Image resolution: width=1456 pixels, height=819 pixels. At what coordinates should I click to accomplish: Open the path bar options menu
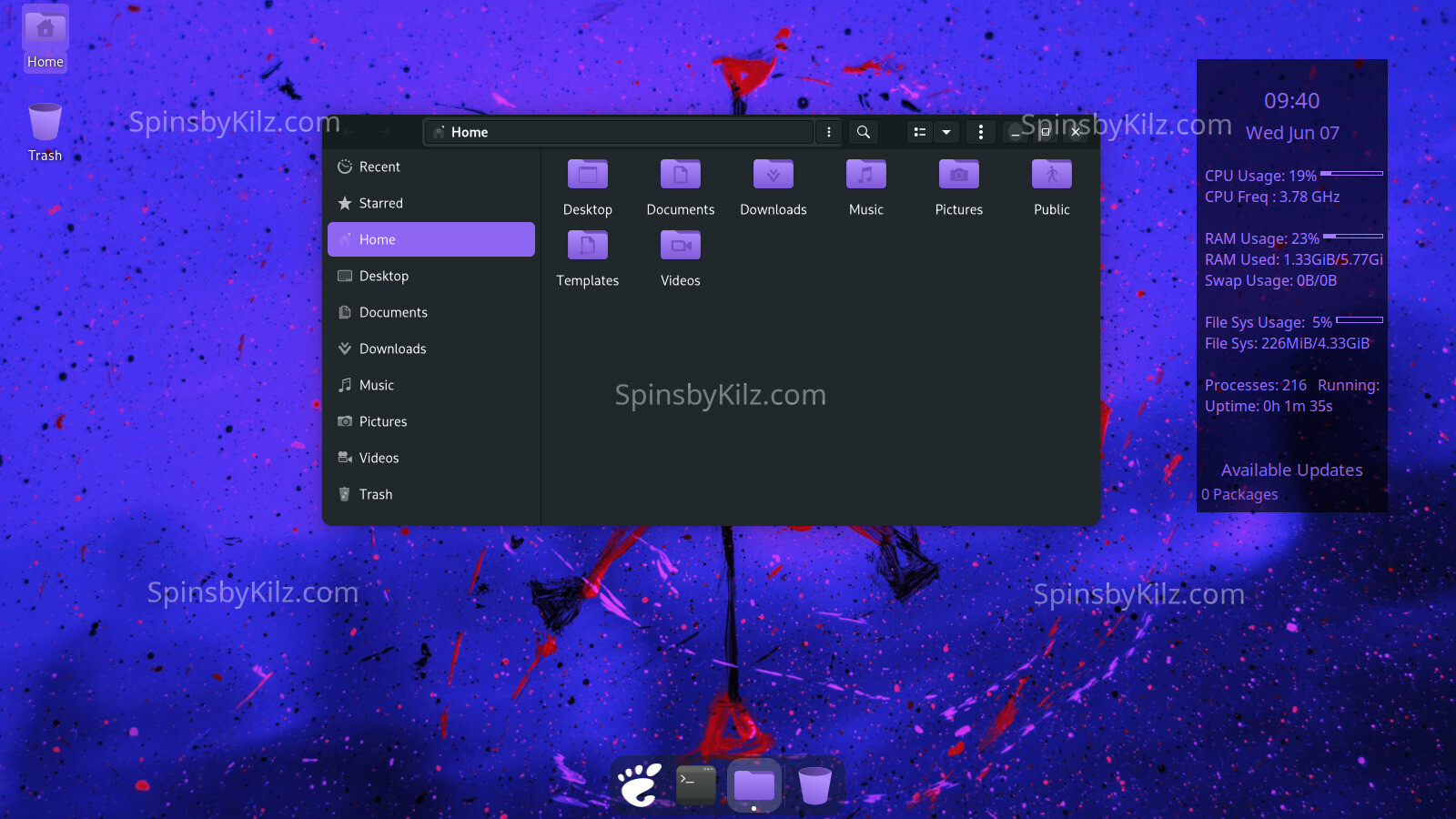tap(828, 132)
